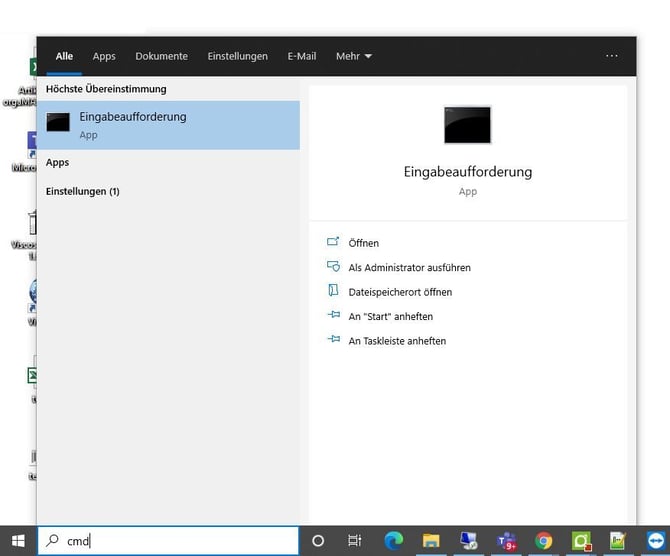Viewport: 670px width, 556px height.
Task: Open Google Chrome from the taskbar
Action: 543,541
